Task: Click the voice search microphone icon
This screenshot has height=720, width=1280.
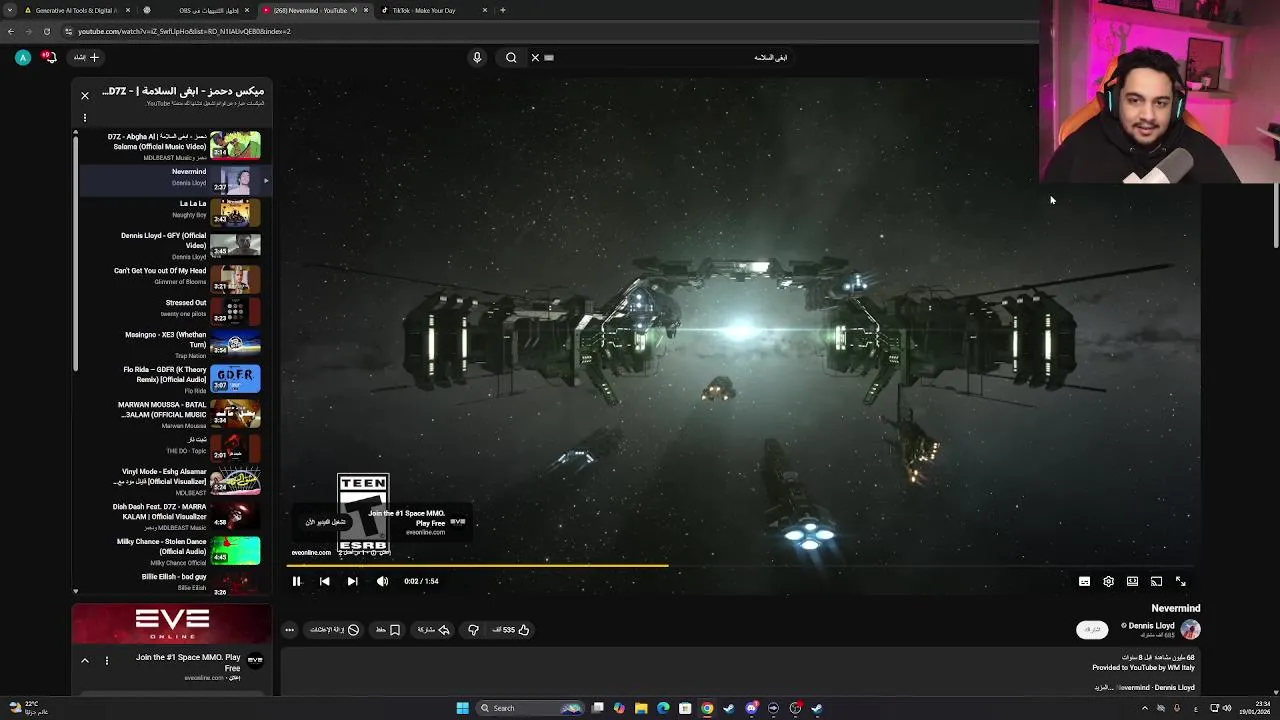Action: pos(477,58)
